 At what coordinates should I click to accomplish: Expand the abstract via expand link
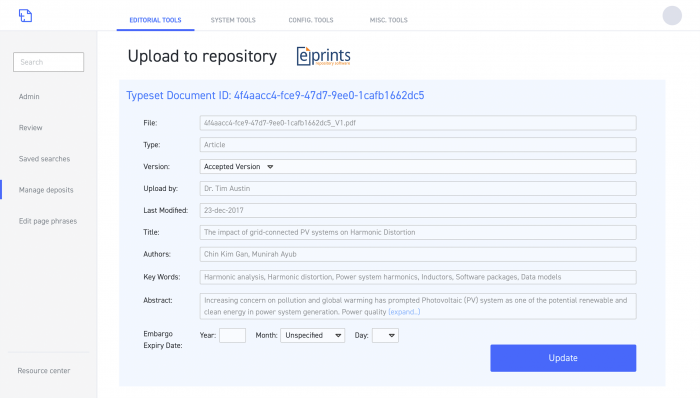[404, 312]
